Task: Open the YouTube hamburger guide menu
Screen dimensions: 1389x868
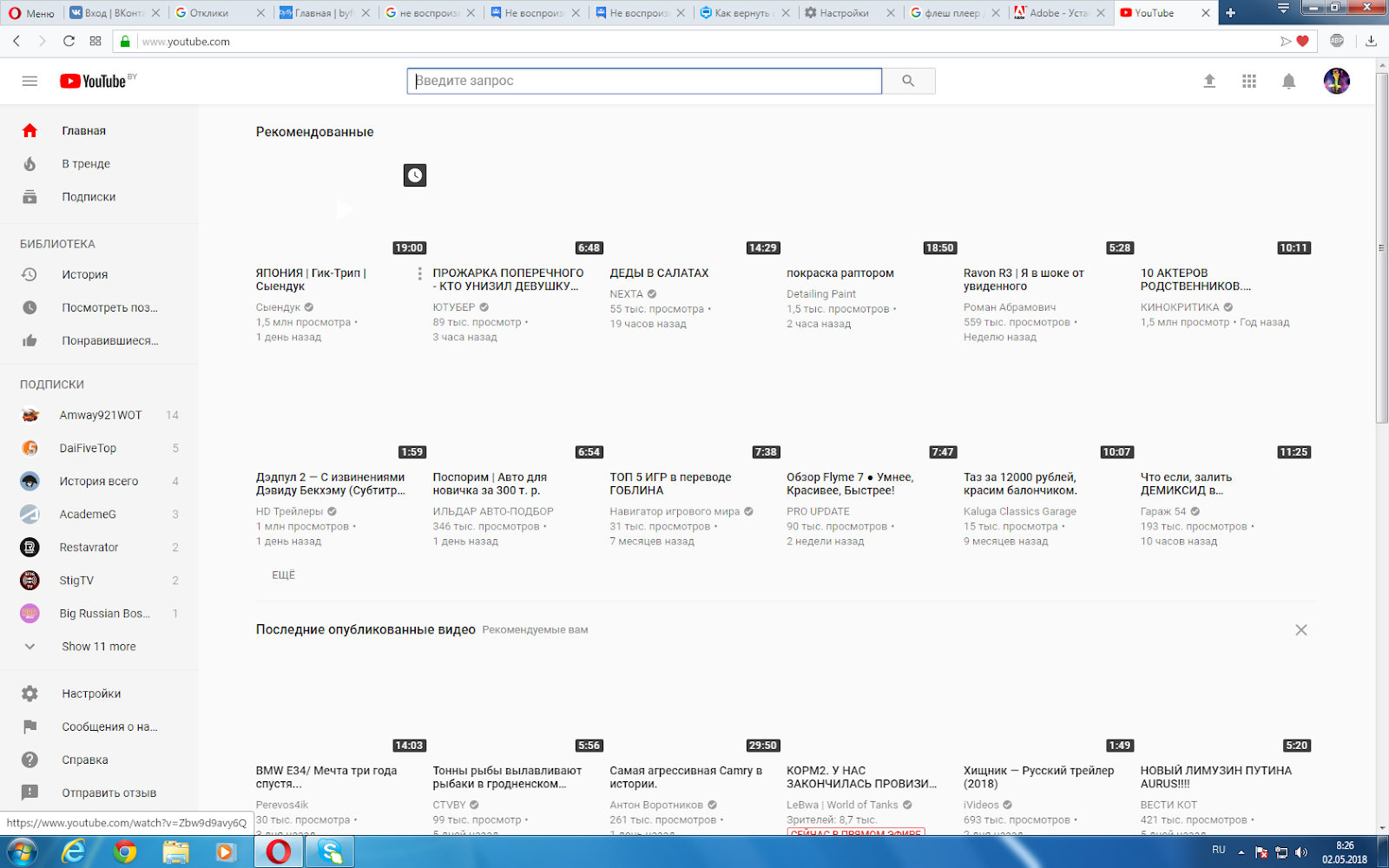Action: click(x=30, y=81)
